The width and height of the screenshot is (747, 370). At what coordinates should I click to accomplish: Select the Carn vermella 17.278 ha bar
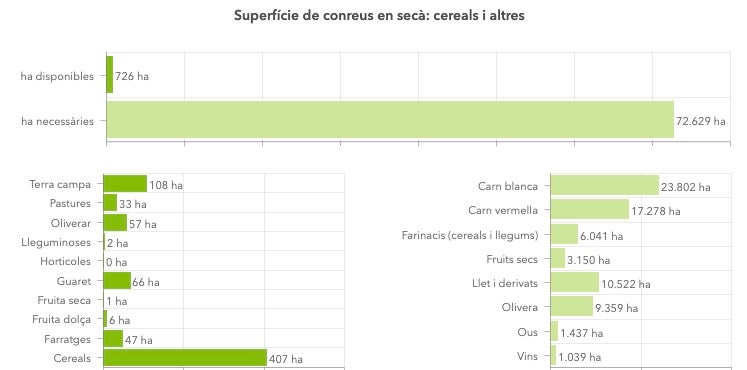[x=590, y=210]
